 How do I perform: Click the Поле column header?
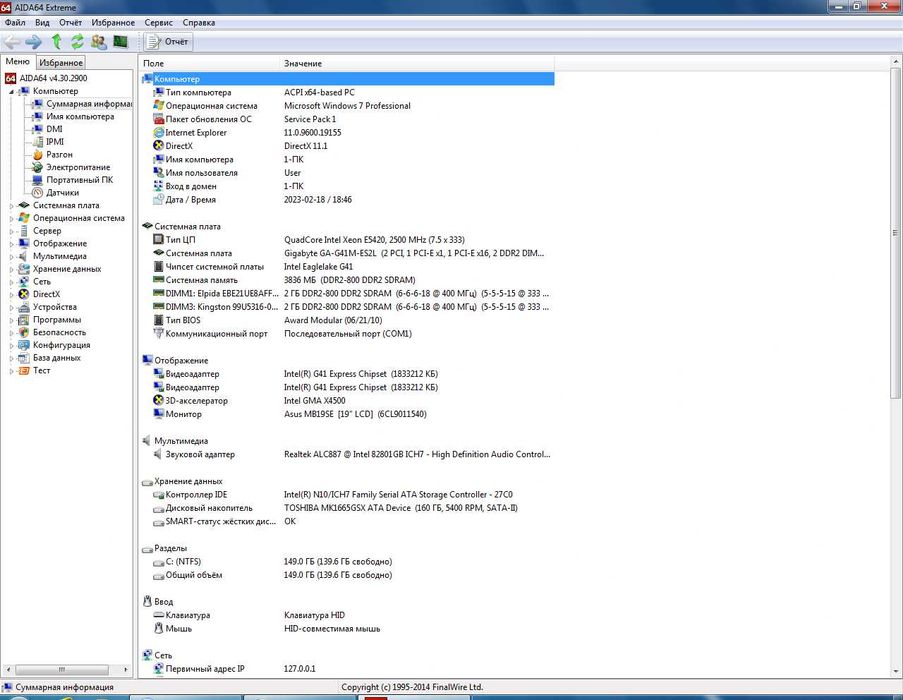209,63
